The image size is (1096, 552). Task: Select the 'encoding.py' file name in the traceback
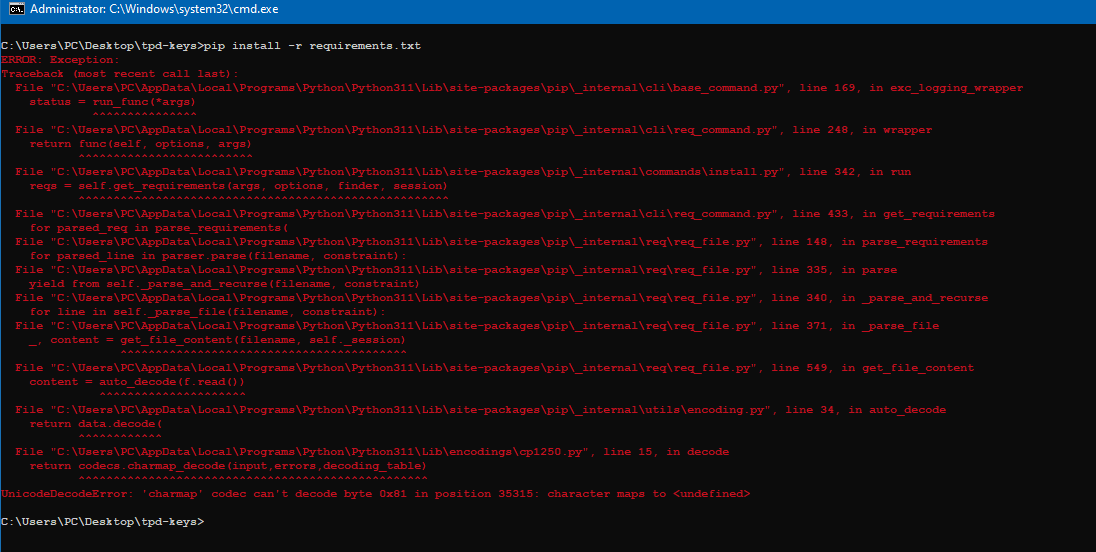pos(725,409)
